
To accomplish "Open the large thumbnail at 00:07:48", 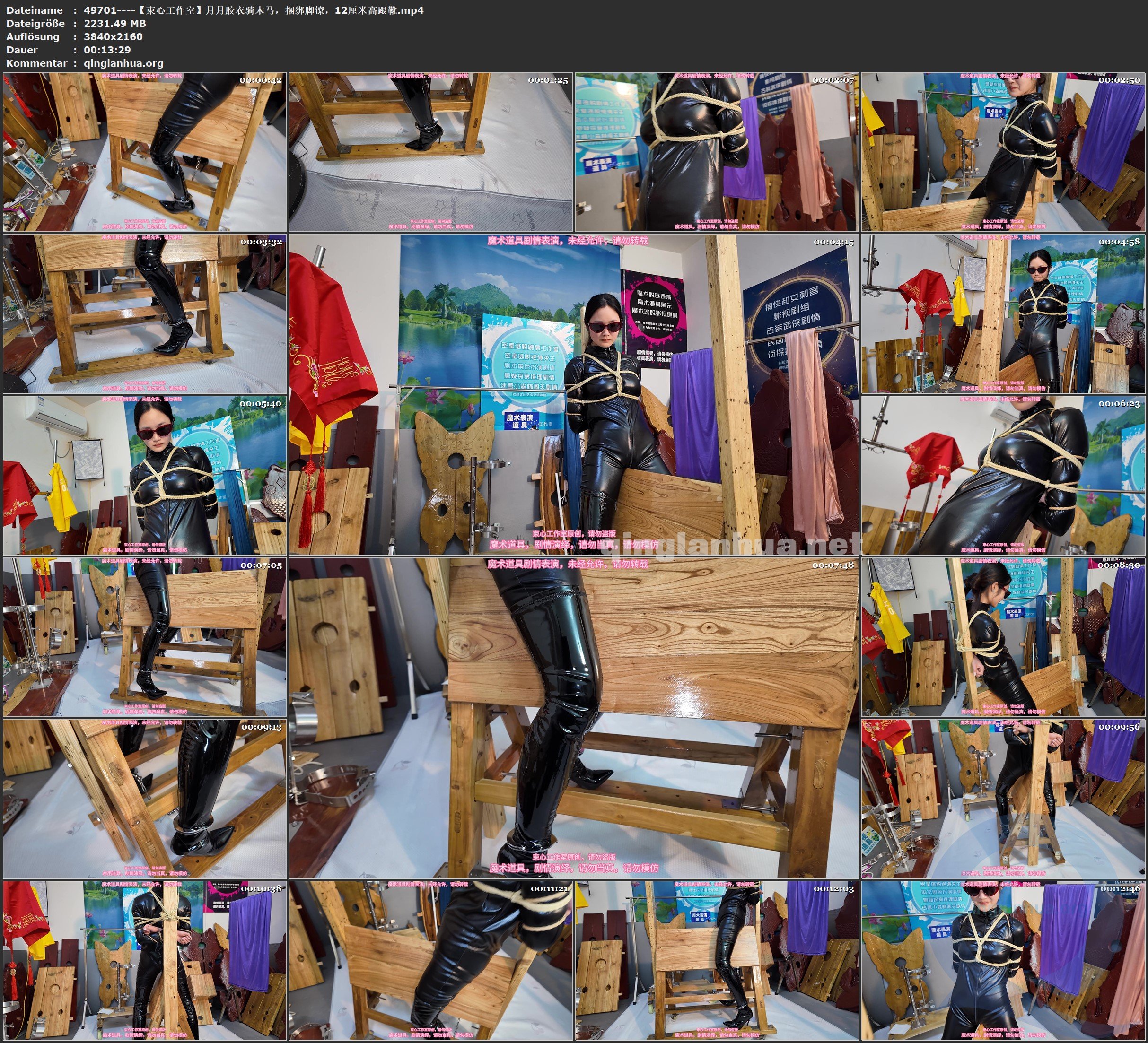I will 574,717.
